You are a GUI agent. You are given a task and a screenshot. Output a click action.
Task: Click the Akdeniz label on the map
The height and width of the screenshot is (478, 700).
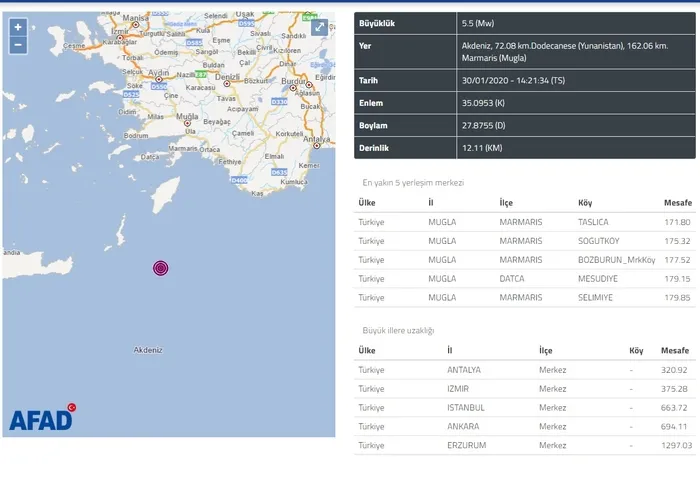[148, 350]
